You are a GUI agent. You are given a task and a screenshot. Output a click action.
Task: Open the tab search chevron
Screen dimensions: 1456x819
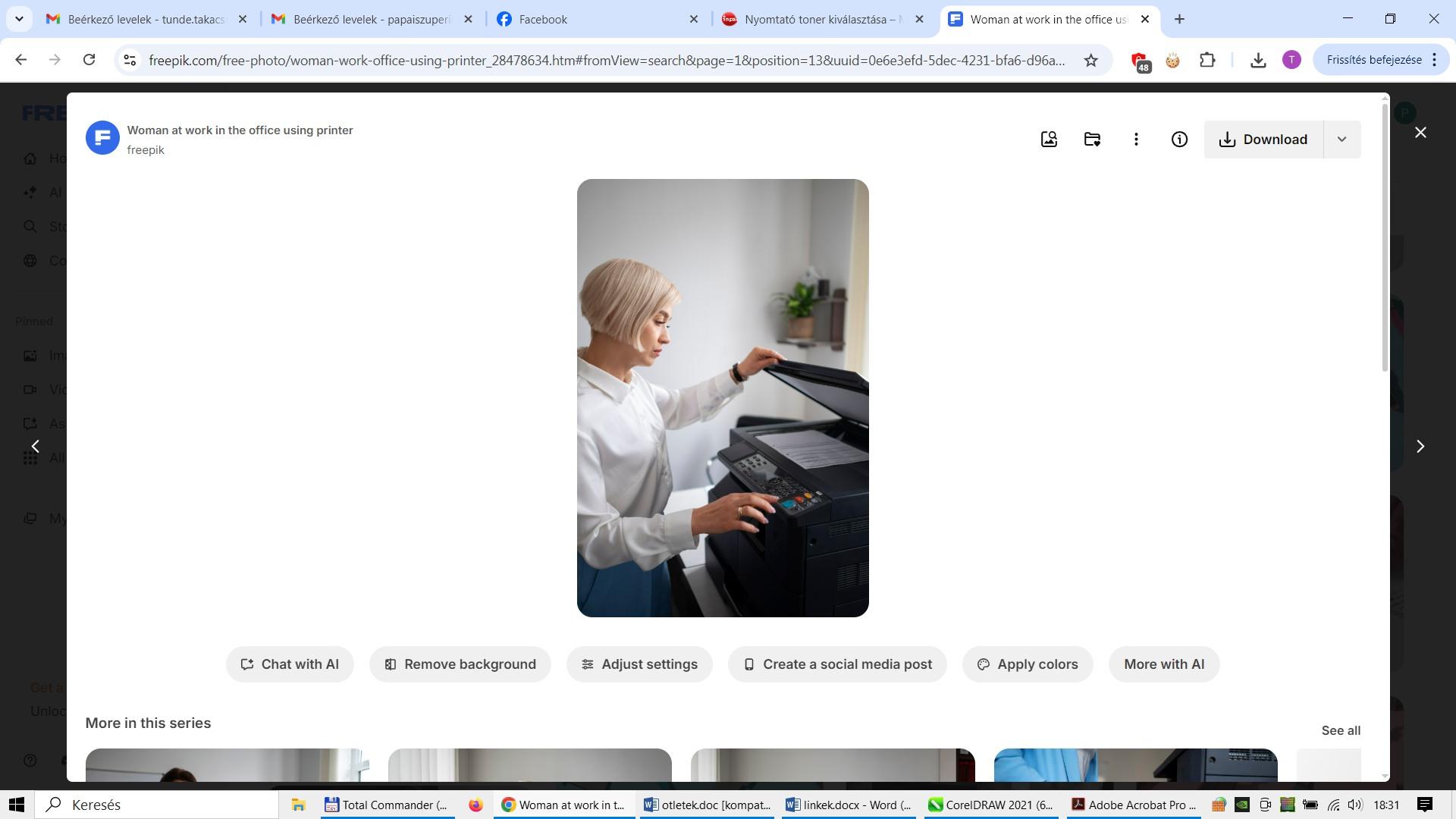[x=19, y=19]
